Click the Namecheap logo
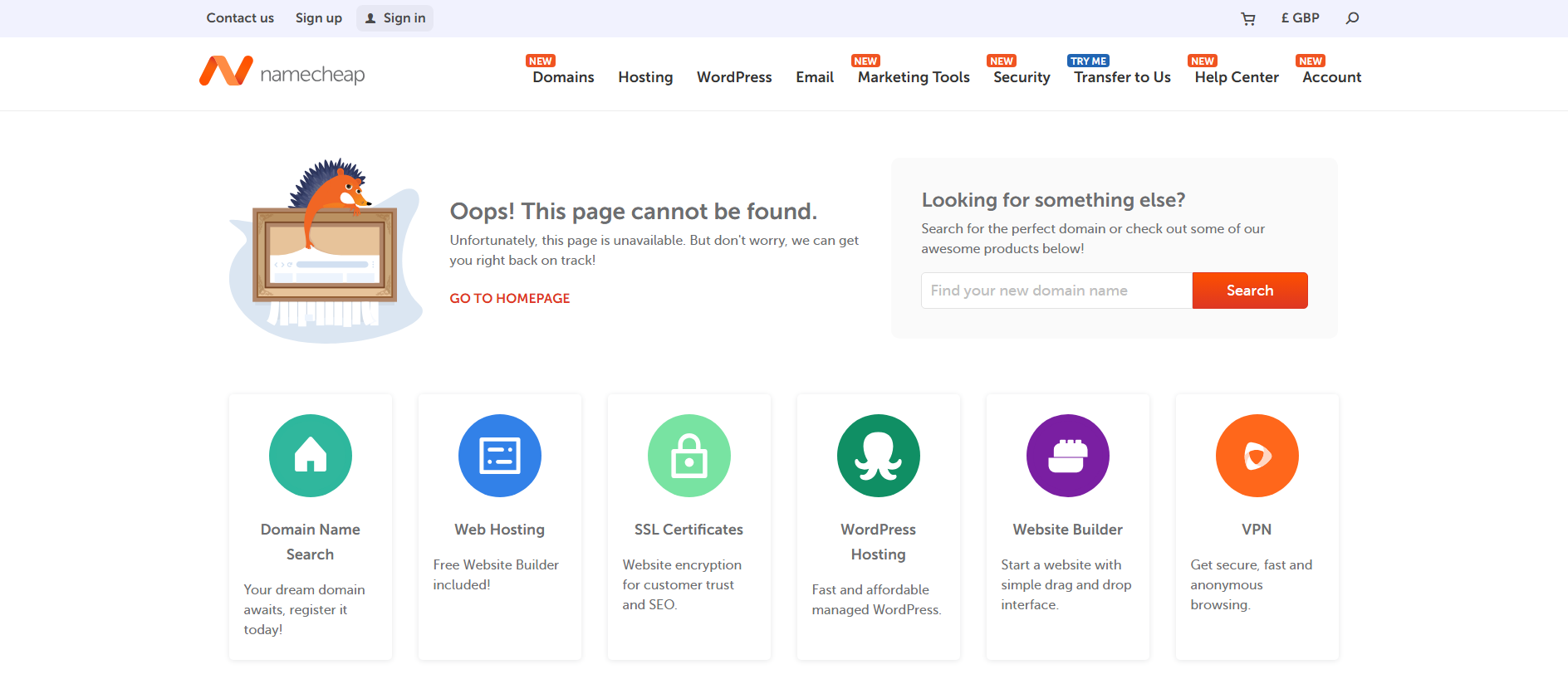Viewport: 1568px width, 679px height. (x=282, y=72)
